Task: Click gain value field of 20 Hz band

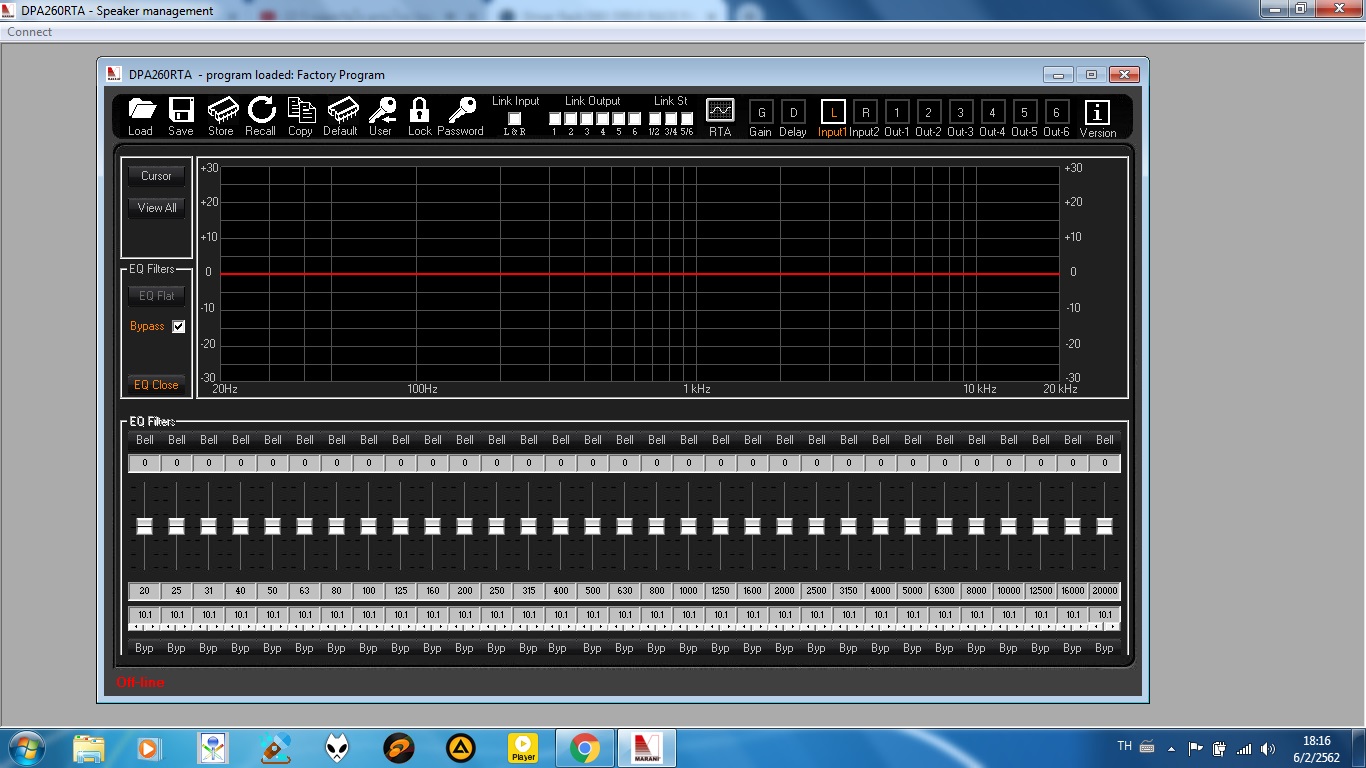Action: point(145,463)
